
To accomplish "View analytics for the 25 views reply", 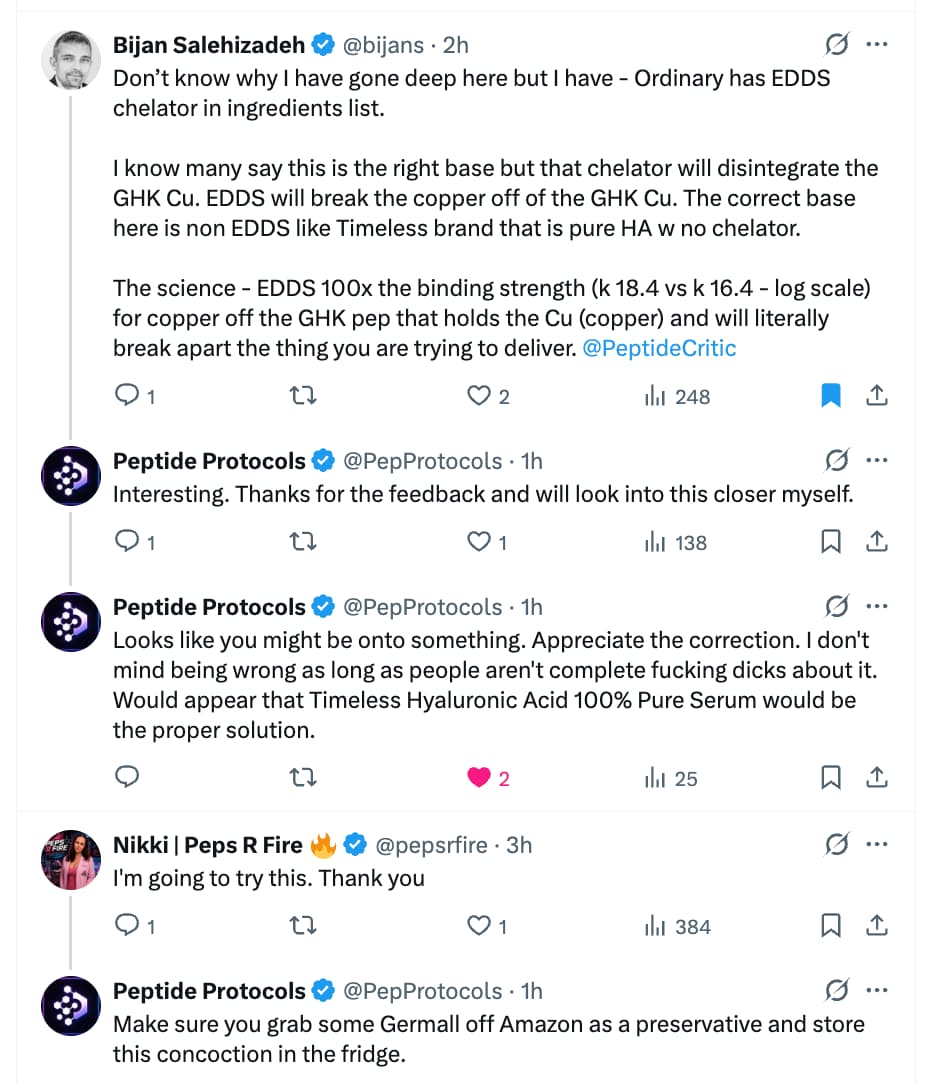I will (671, 778).
